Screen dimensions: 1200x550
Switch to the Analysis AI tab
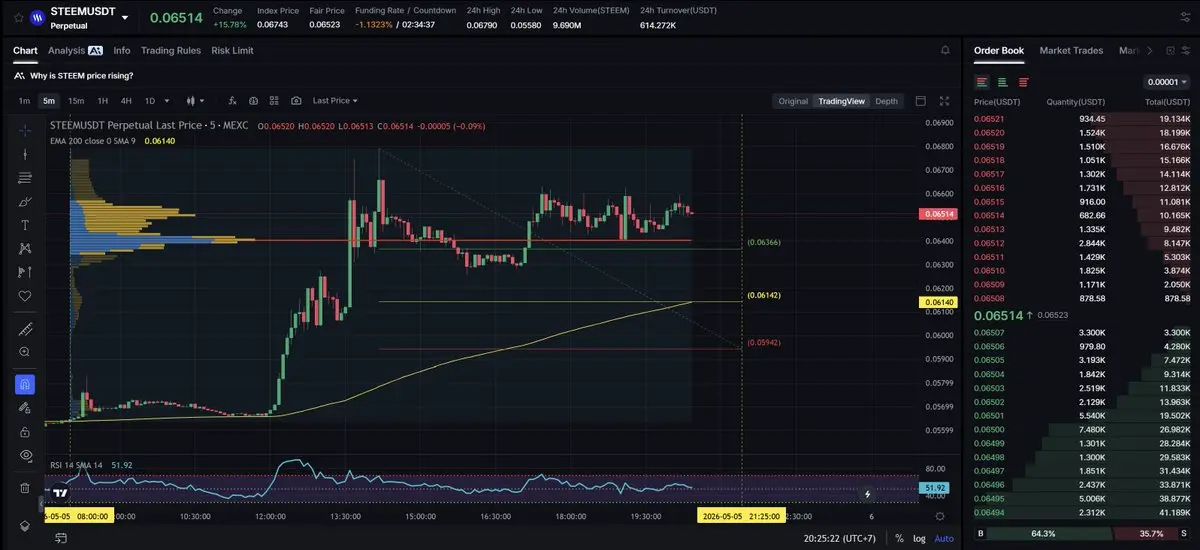[75, 50]
